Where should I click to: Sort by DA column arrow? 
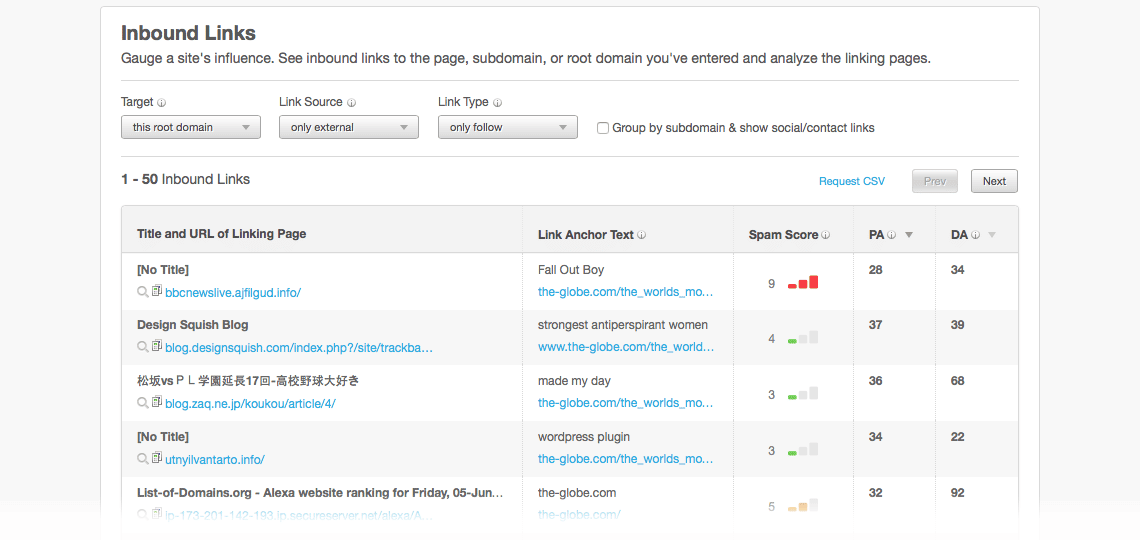point(992,235)
